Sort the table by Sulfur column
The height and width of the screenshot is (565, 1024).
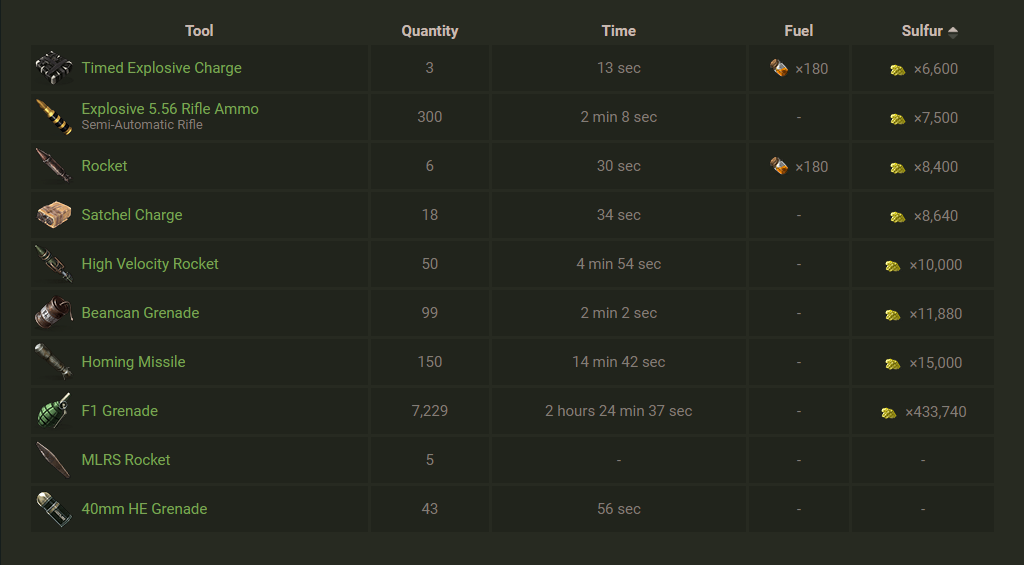[921, 31]
